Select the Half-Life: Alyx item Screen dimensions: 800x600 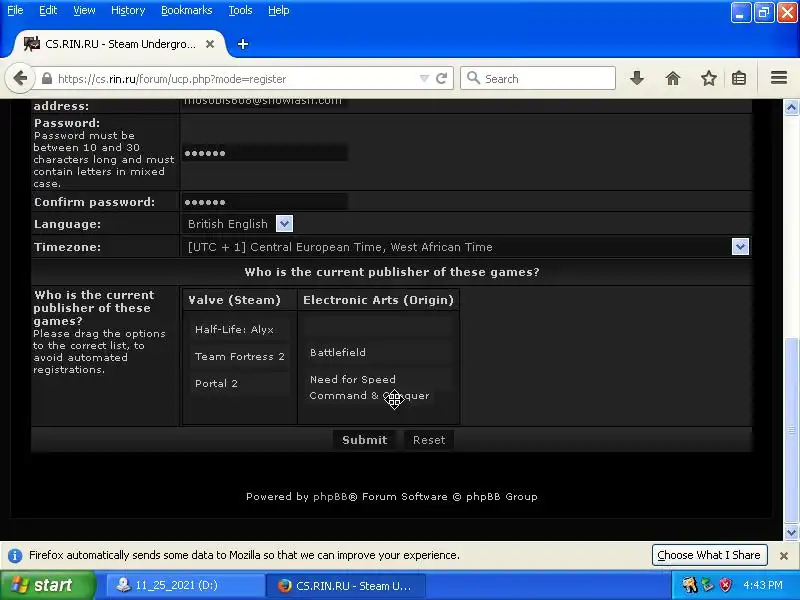pos(239,330)
